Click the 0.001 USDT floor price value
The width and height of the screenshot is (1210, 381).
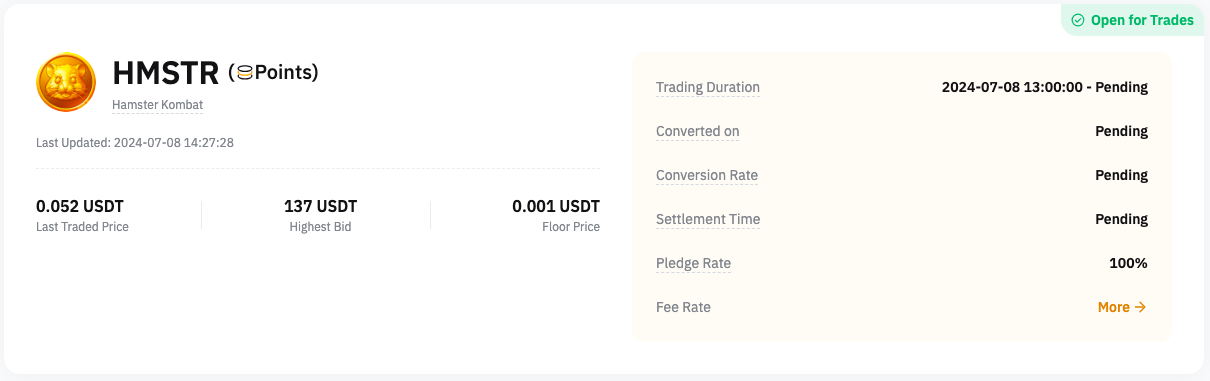click(556, 207)
